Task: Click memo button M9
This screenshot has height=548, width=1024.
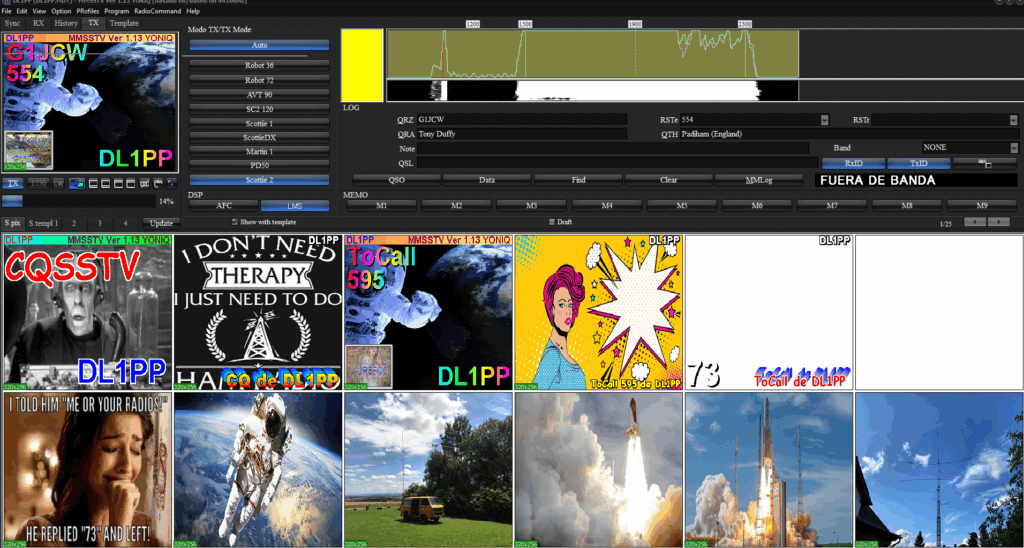Action: 982,206
